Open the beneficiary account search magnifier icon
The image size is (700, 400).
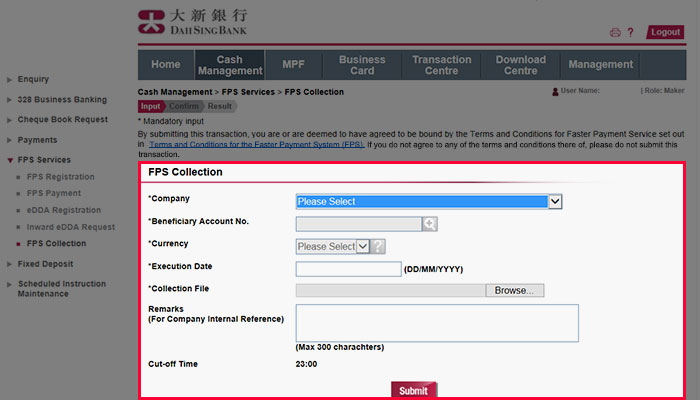(x=429, y=224)
